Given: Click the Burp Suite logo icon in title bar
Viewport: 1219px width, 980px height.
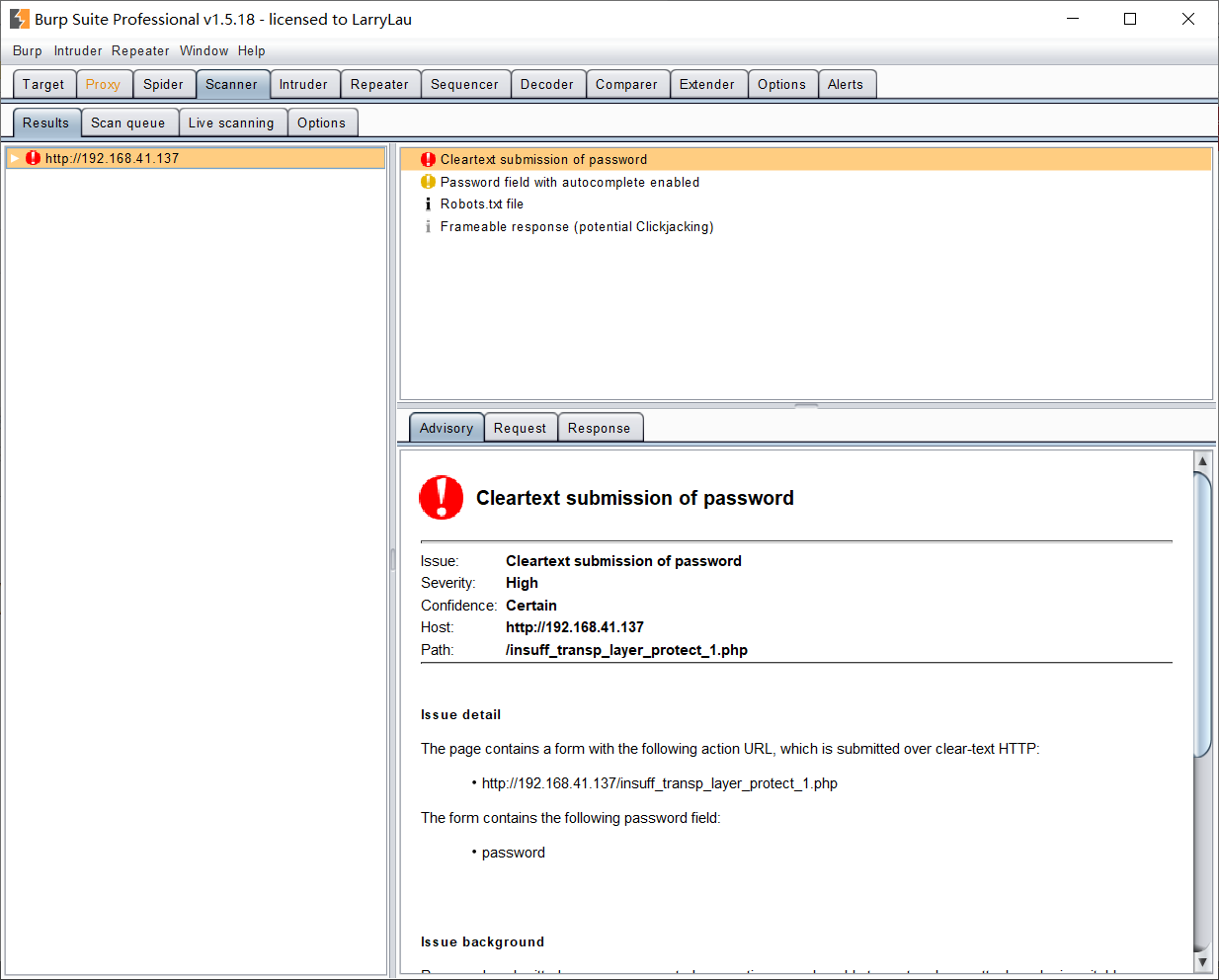Looking at the screenshot, I should click(x=20, y=19).
